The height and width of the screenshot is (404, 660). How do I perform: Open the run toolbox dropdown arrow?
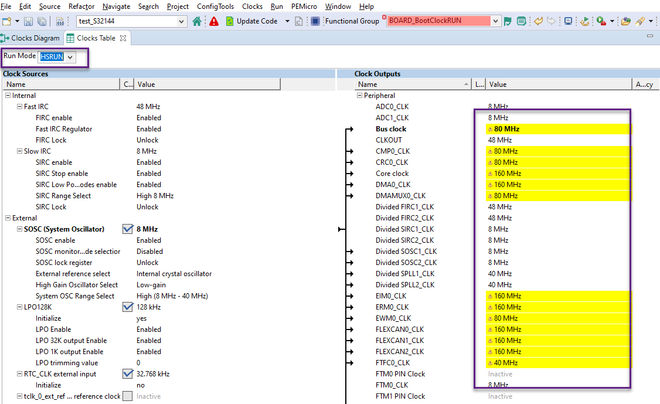click(x=612, y=21)
